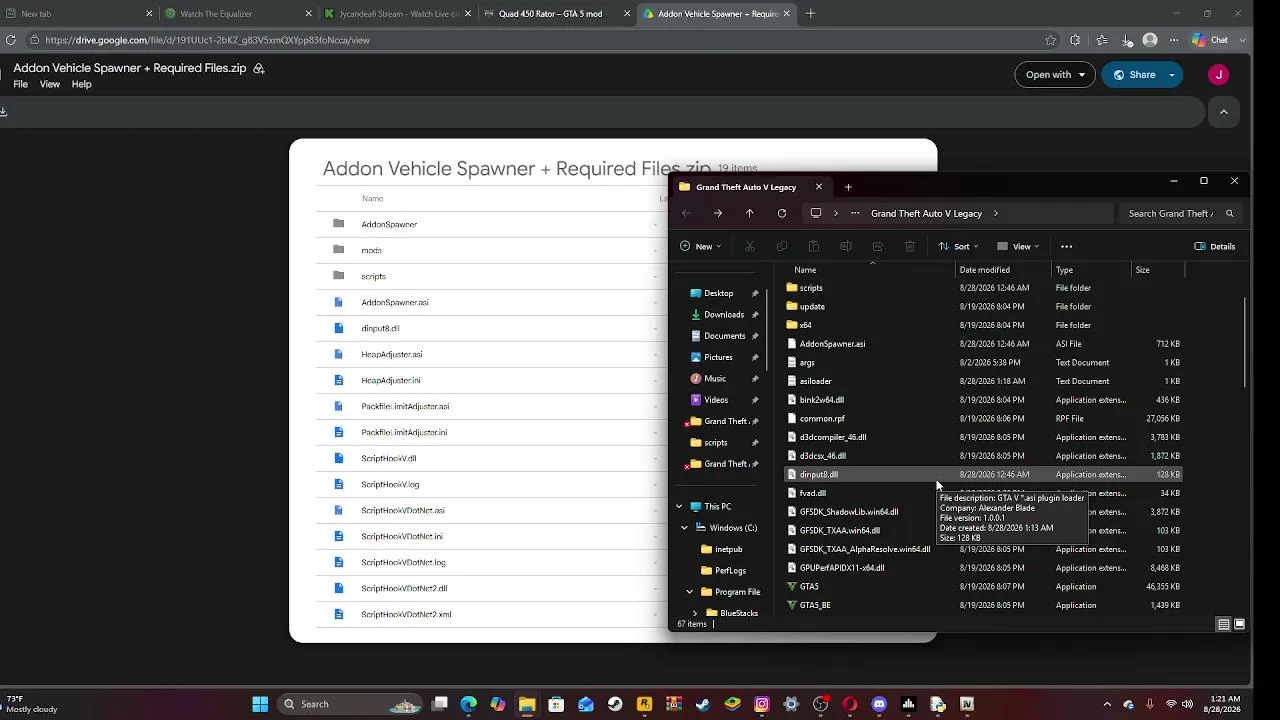Open the File menu in Google Drive
This screenshot has height=720, width=1280.
click(20, 85)
